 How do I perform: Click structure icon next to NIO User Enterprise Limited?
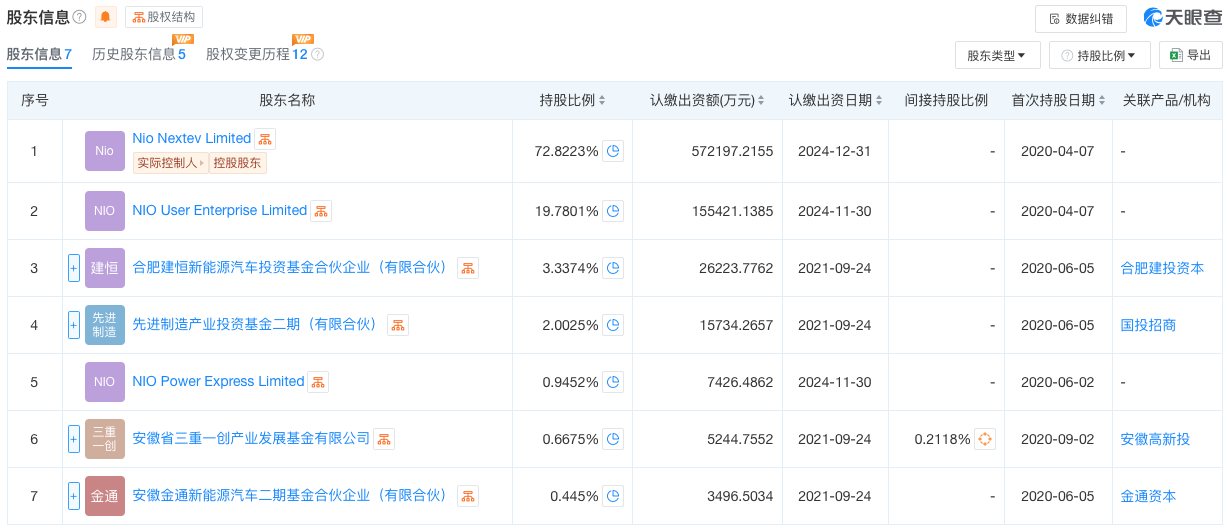[320, 211]
